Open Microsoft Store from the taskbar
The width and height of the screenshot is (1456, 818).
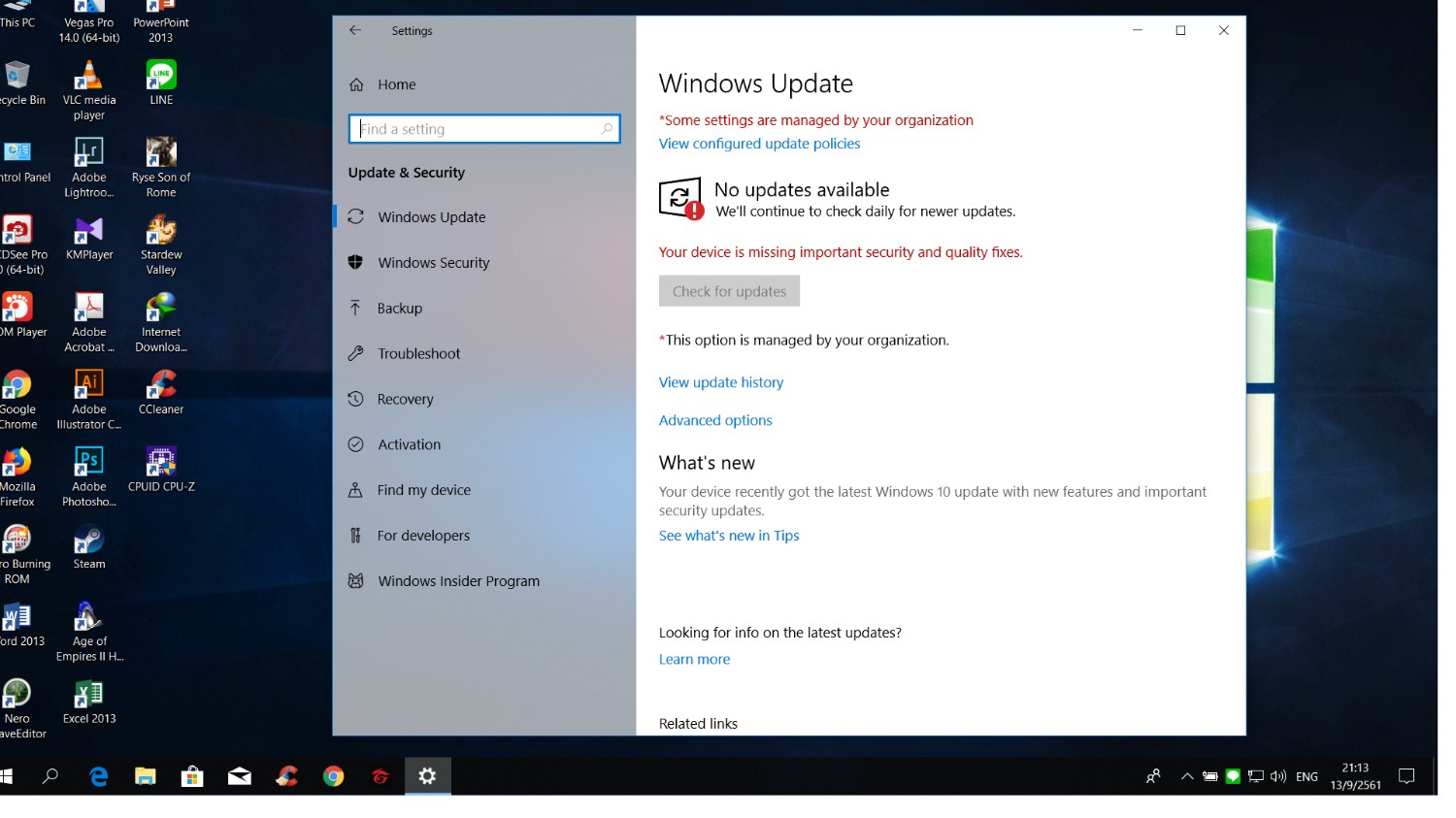point(192,776)
